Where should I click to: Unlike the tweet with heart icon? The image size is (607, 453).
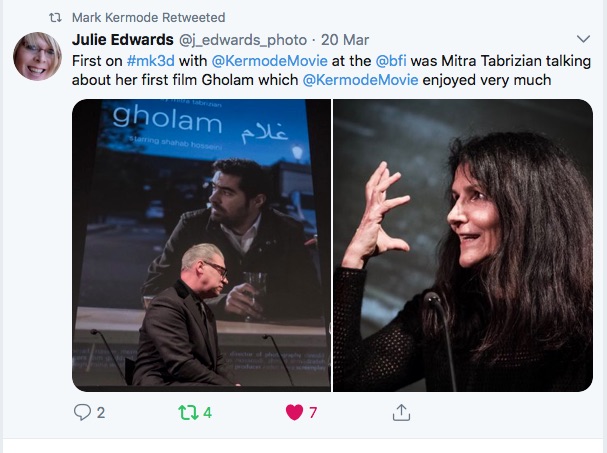click(294, 412)
